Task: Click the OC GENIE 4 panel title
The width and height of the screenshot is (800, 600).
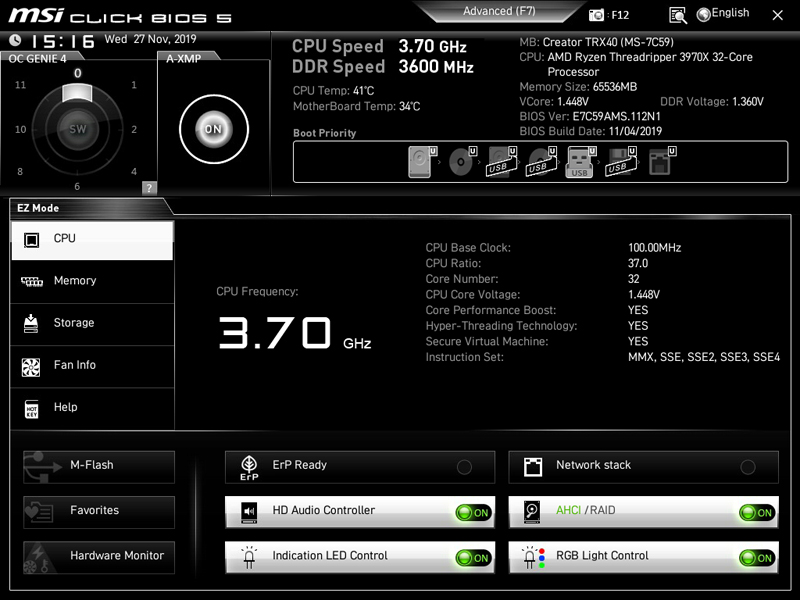Action: pos(37,59)
